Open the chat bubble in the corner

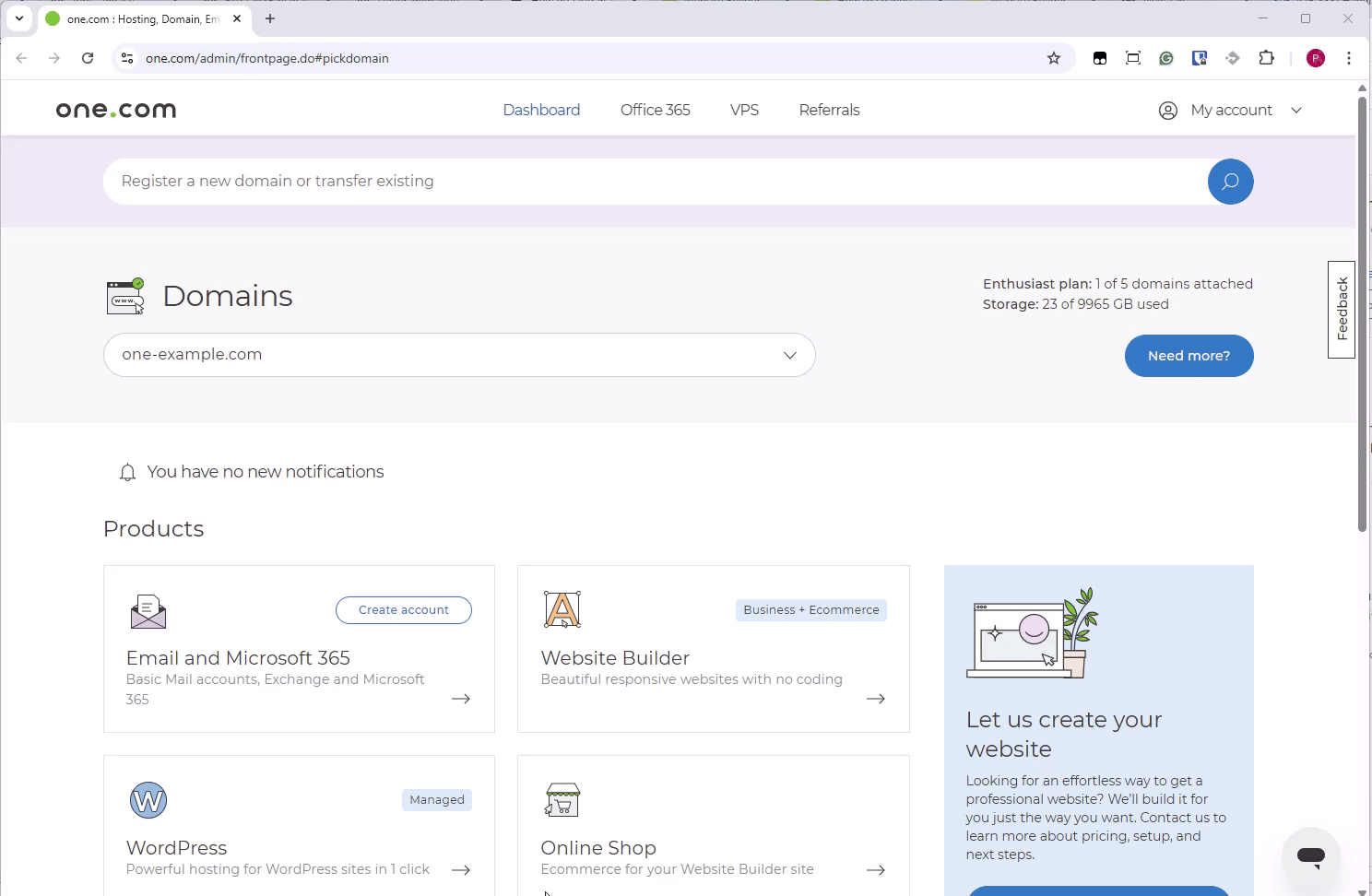pos(1310,856)
